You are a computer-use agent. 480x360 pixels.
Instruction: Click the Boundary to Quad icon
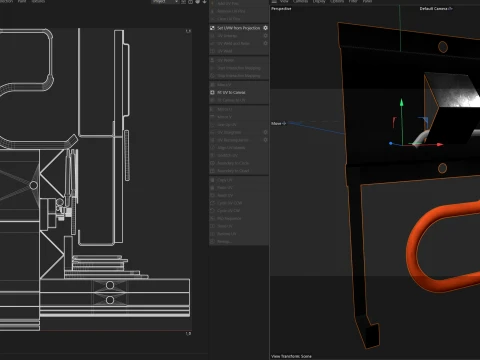point(212,171)
